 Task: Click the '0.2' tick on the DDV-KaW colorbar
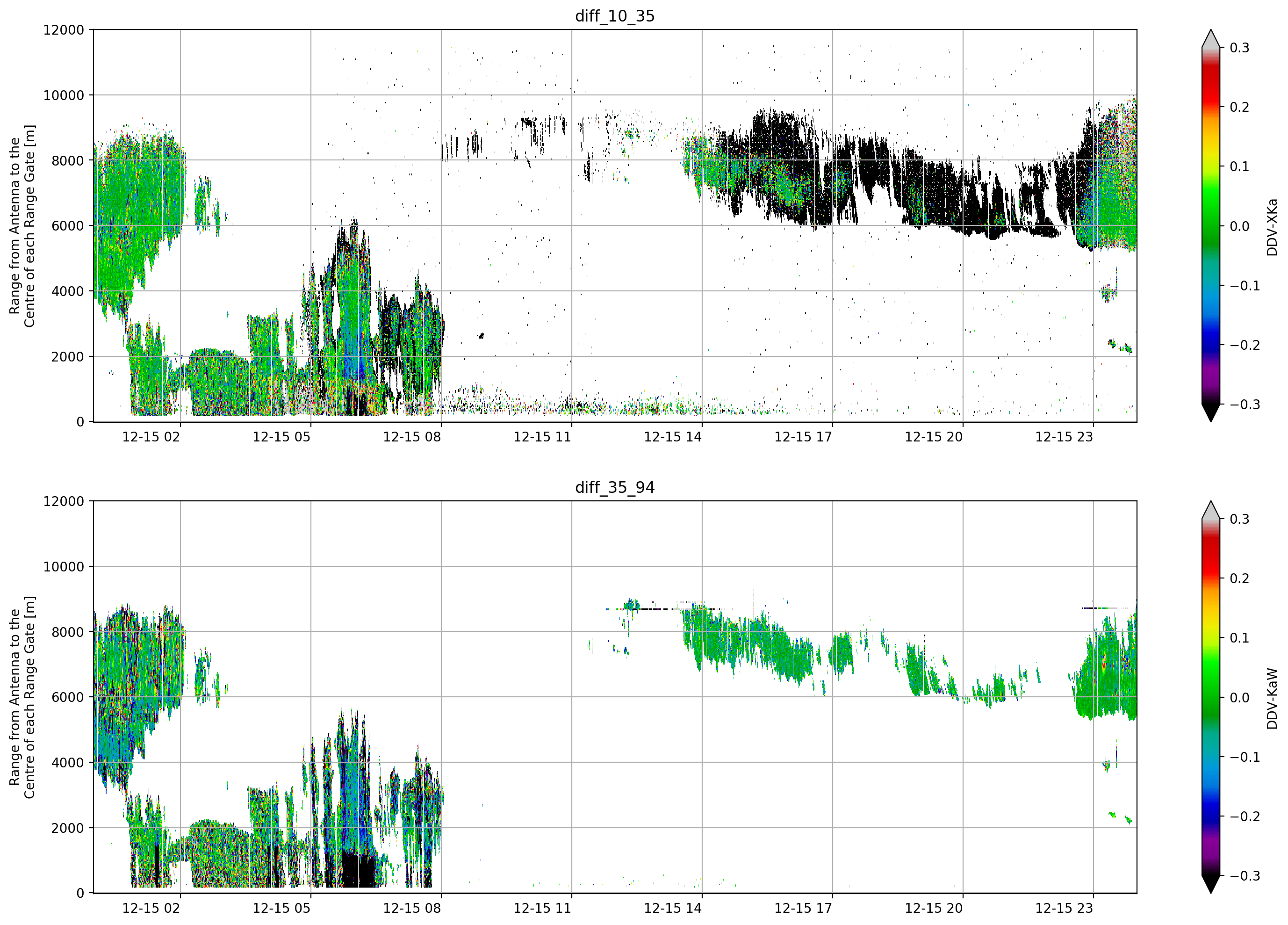[x=1240, y=579]
